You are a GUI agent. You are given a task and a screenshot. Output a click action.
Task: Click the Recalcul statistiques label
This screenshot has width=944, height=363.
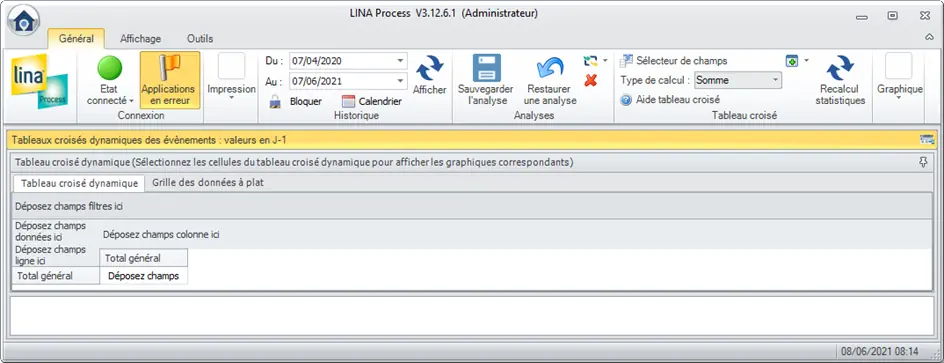[840, 95]
